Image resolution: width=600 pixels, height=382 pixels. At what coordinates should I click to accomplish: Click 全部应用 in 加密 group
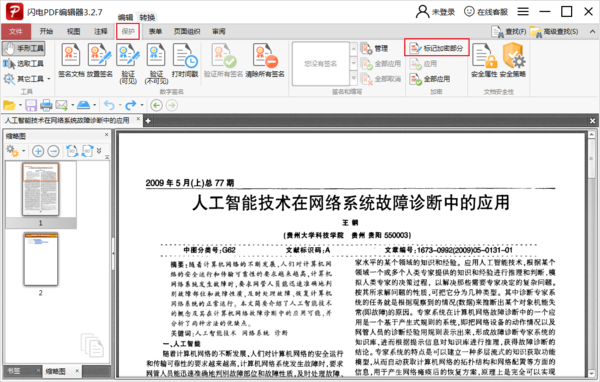[x=429, y=79]
